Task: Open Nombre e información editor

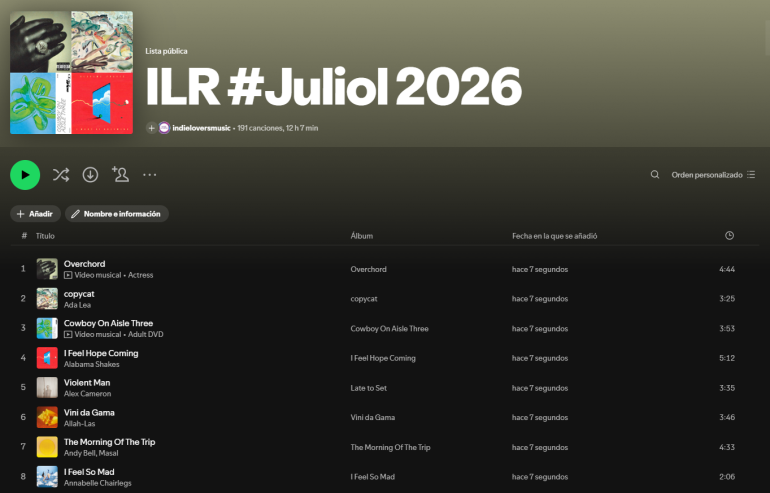Action: 117,214
